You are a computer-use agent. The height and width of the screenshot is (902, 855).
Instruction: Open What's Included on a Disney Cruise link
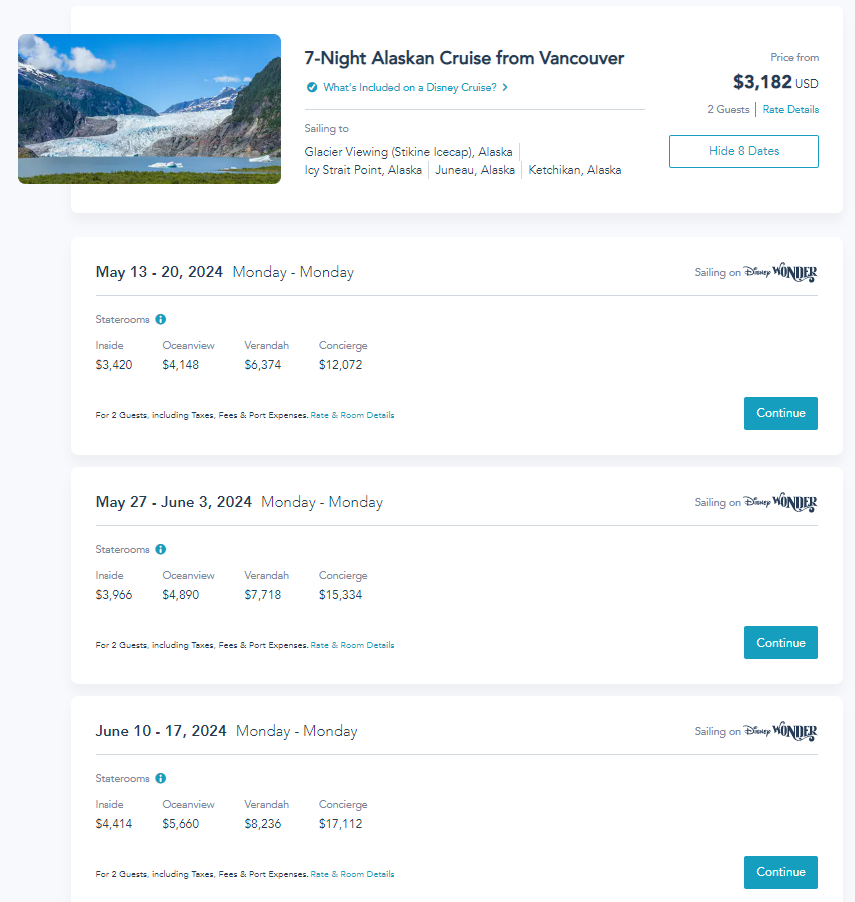click(x=410, y=88)
